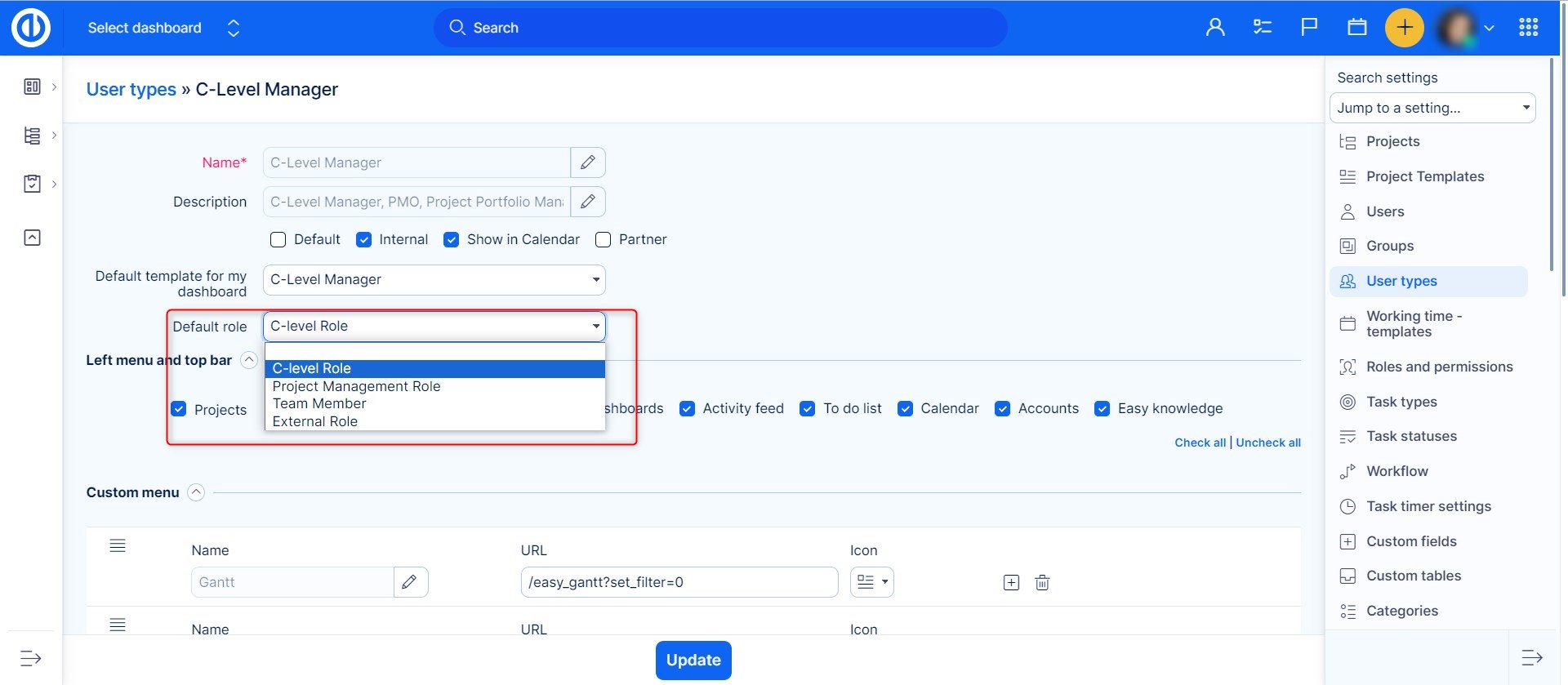1568x685 pixels.
Task: Open the Default template for my dashboard dropdown
Action: (434, 280)
